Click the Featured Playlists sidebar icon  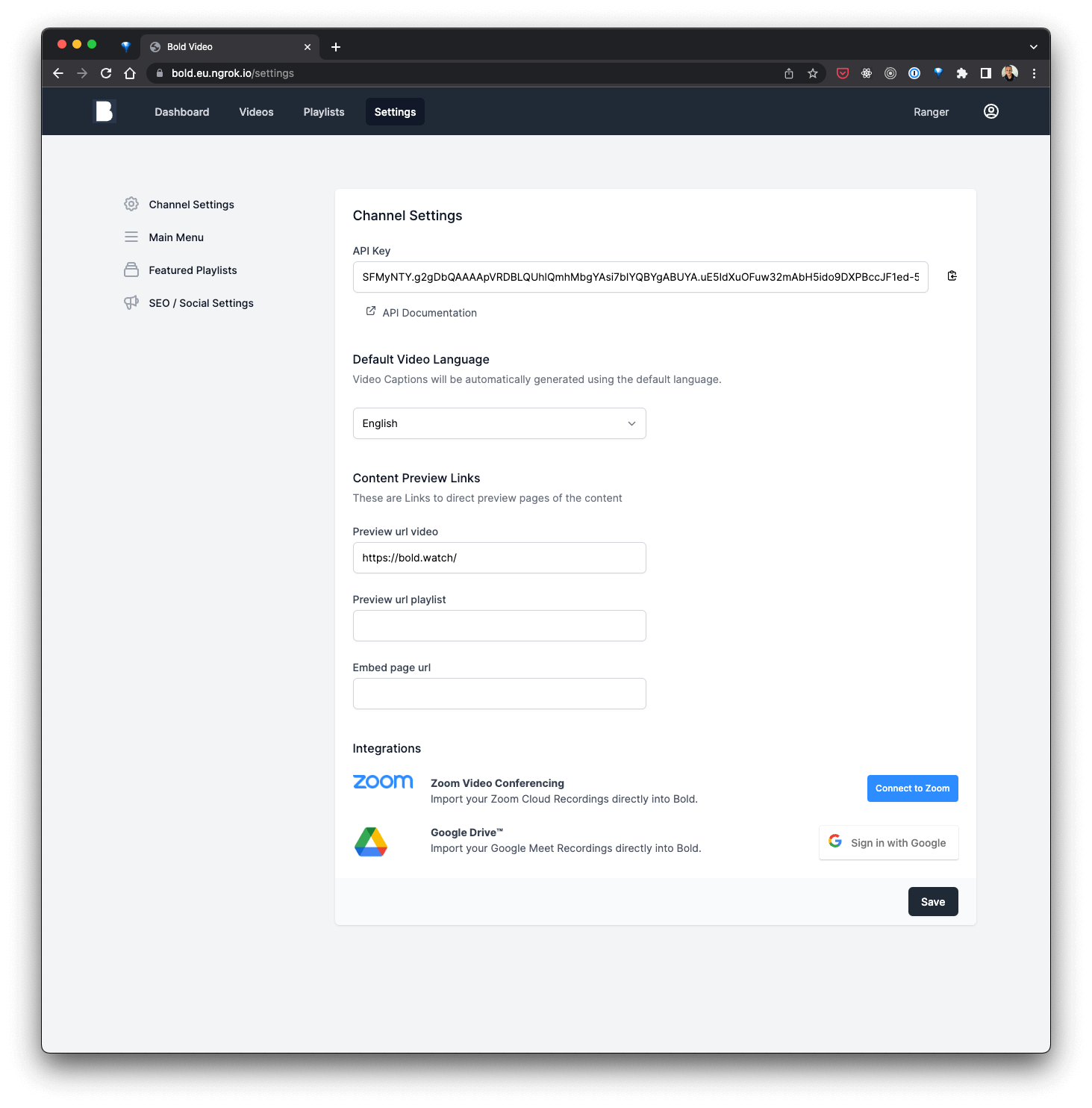coord(131,270)
